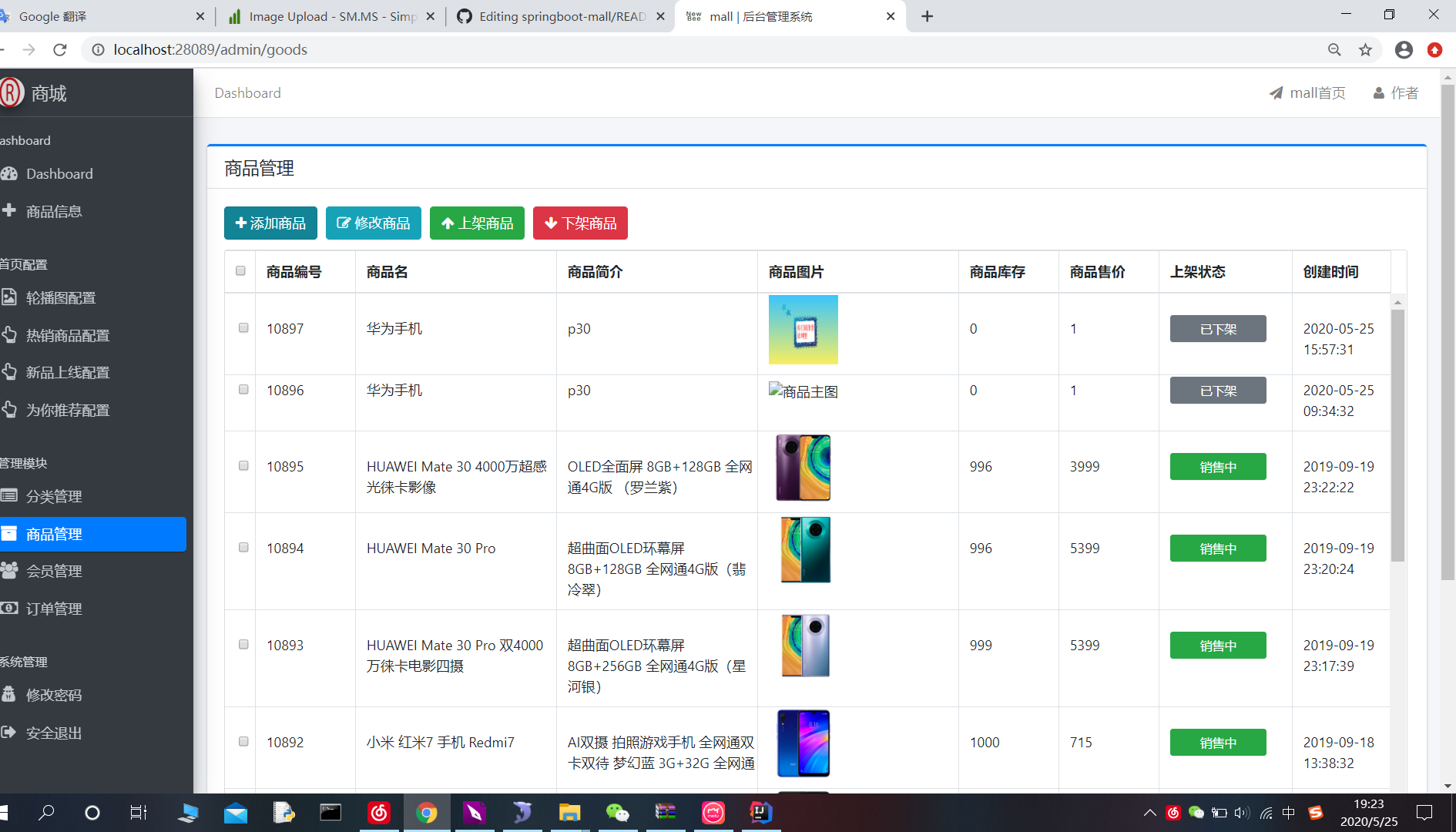
Task: Open 会员管理 from the sidebar
Action: [x=55, y=571]
